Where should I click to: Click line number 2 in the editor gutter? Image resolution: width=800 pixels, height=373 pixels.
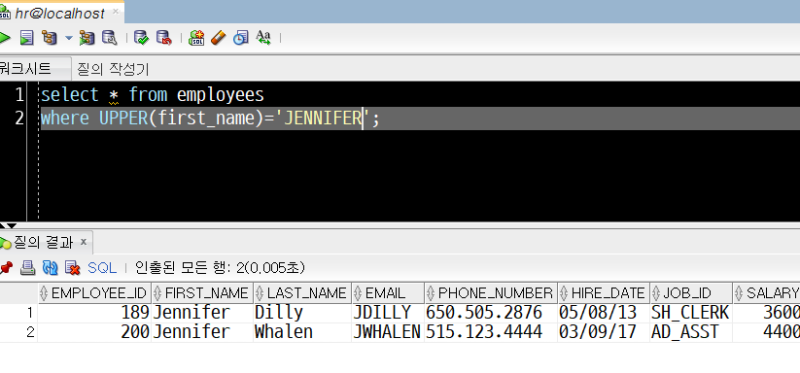point(19,118)
